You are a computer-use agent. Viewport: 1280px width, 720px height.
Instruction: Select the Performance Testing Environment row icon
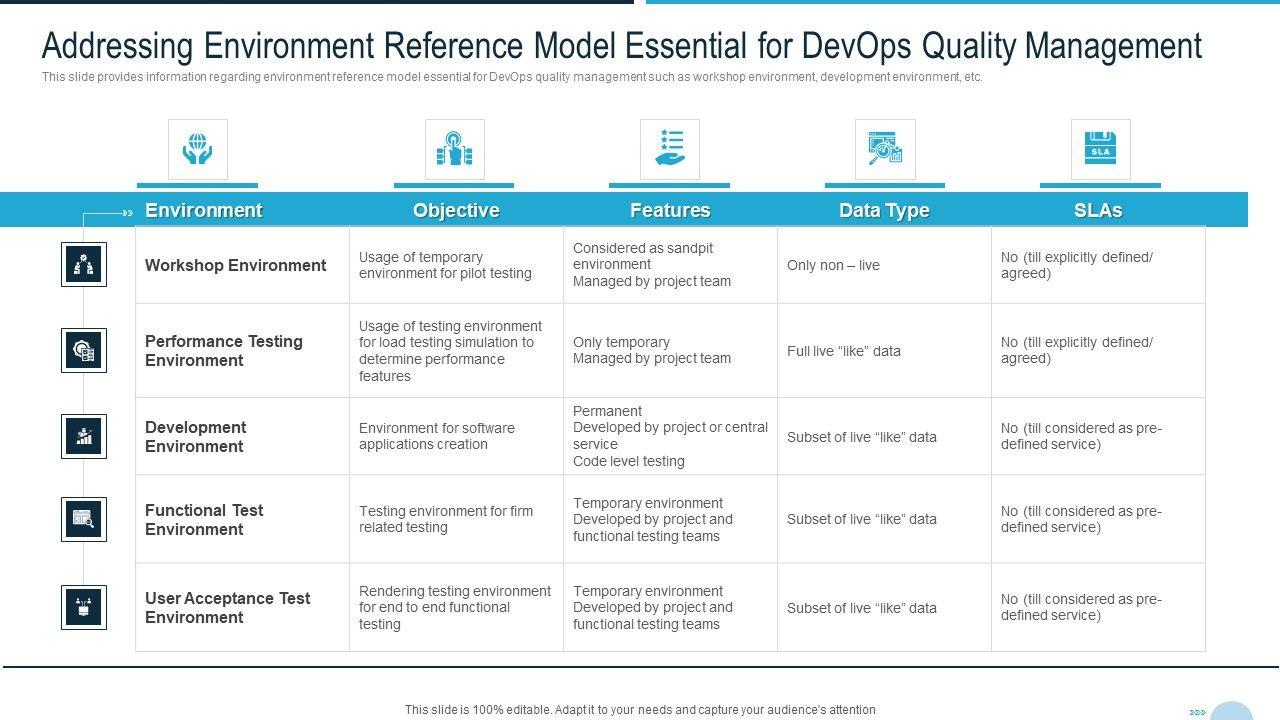pos(84,350)
